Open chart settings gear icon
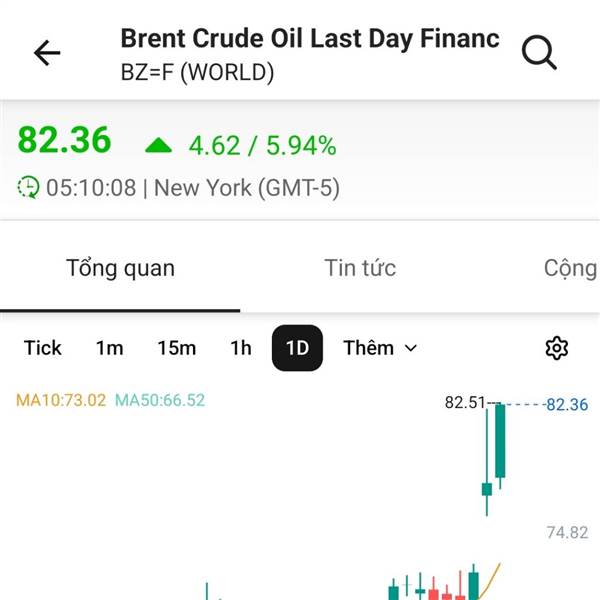The image size is (600, 600). tap(556, 348)
